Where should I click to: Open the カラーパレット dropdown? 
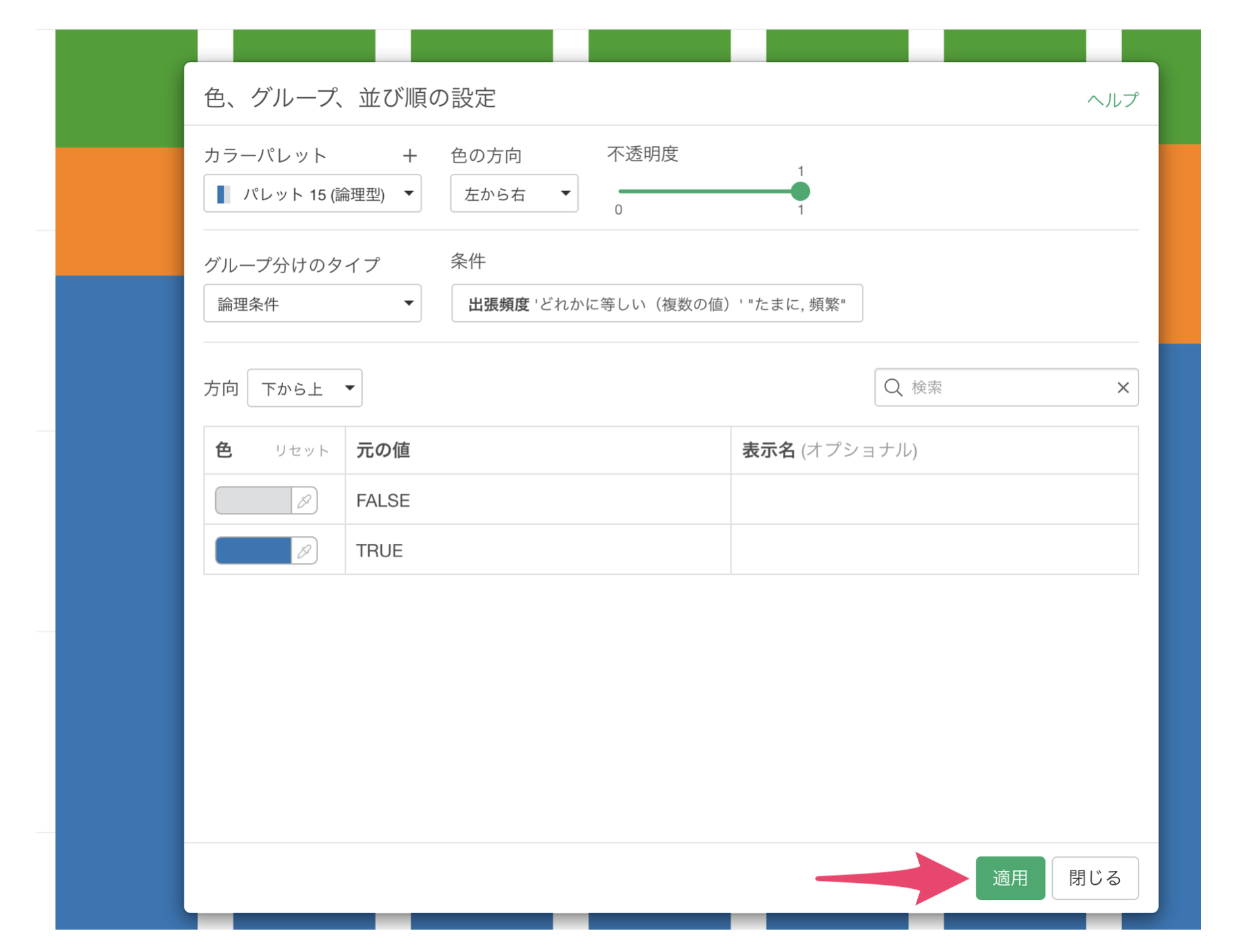point(312,194)
